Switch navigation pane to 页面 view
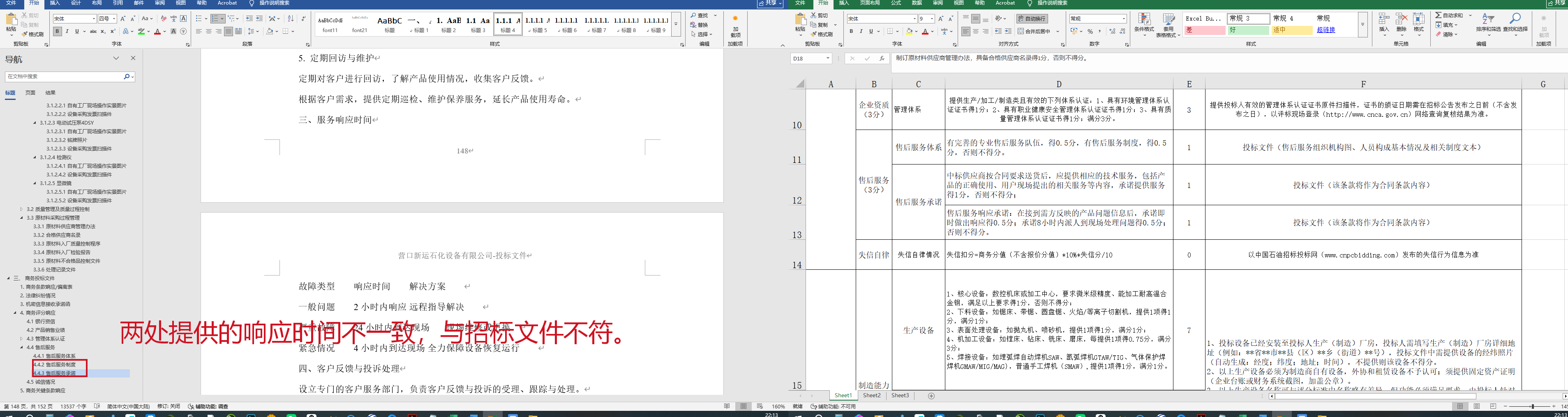 click(30, 93)
